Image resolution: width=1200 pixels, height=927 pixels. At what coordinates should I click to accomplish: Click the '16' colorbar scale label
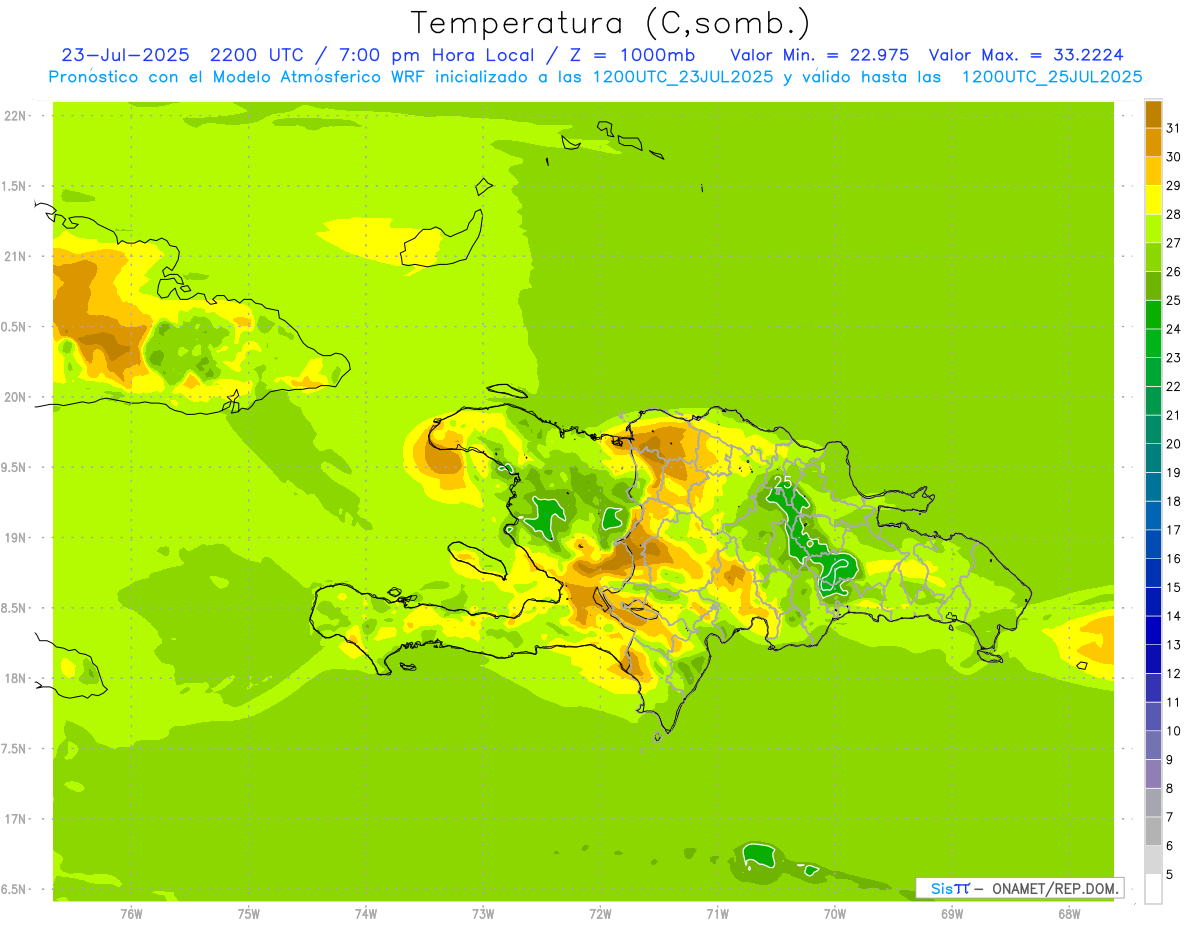point(1174,559)
